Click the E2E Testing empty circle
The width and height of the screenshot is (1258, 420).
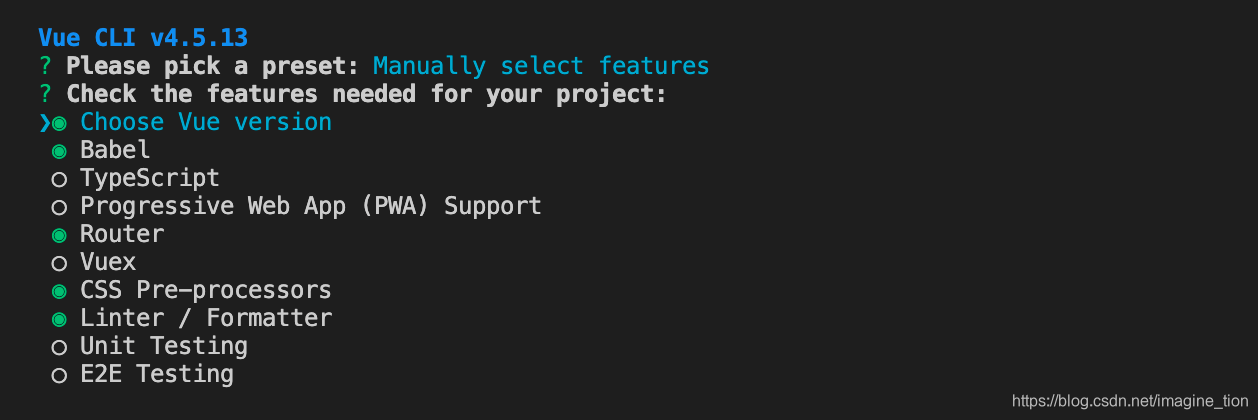(x=59, y=375)
